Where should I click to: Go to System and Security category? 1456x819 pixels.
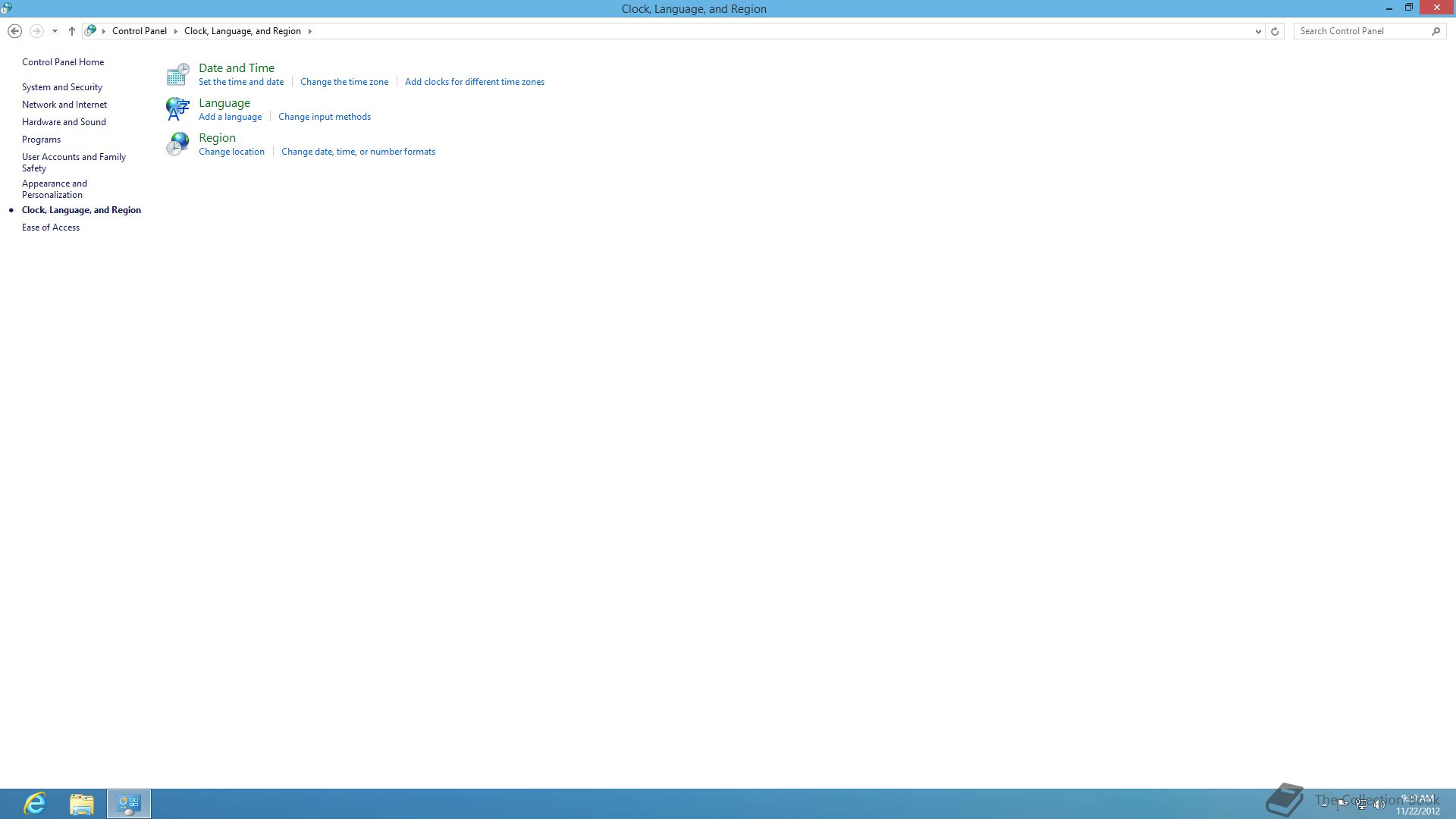pos(61,87)
